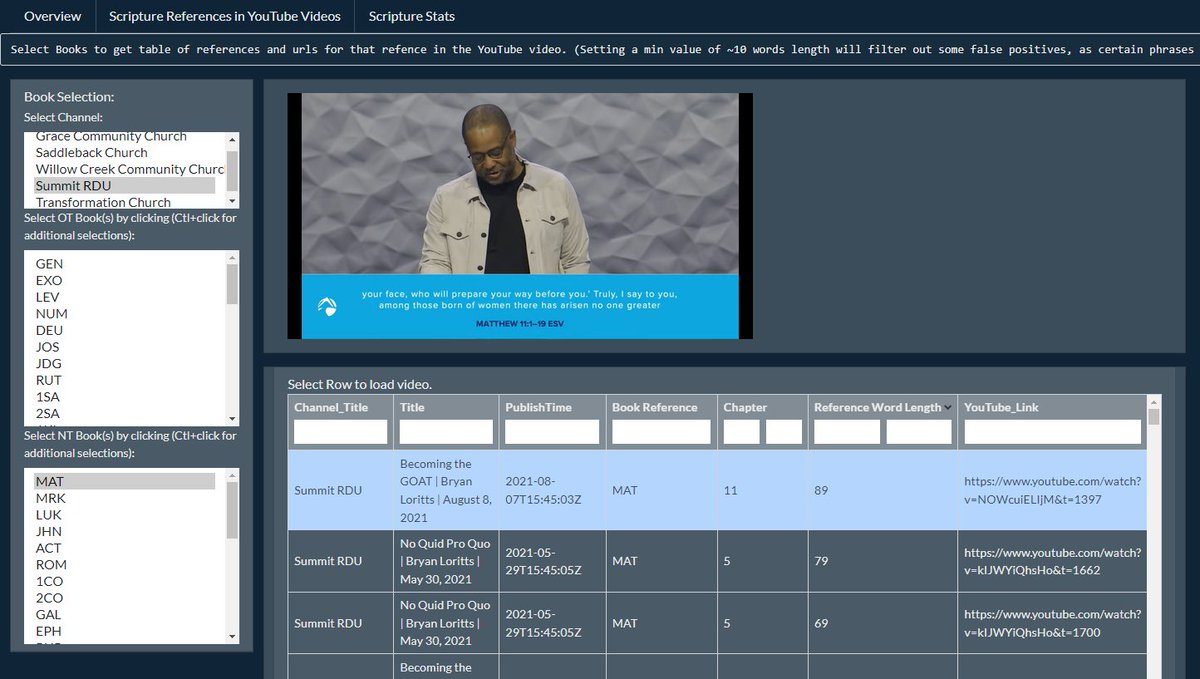Focus Channel_Title filter box
This screenshot has height=679, width=1200.
click(340, 432)
